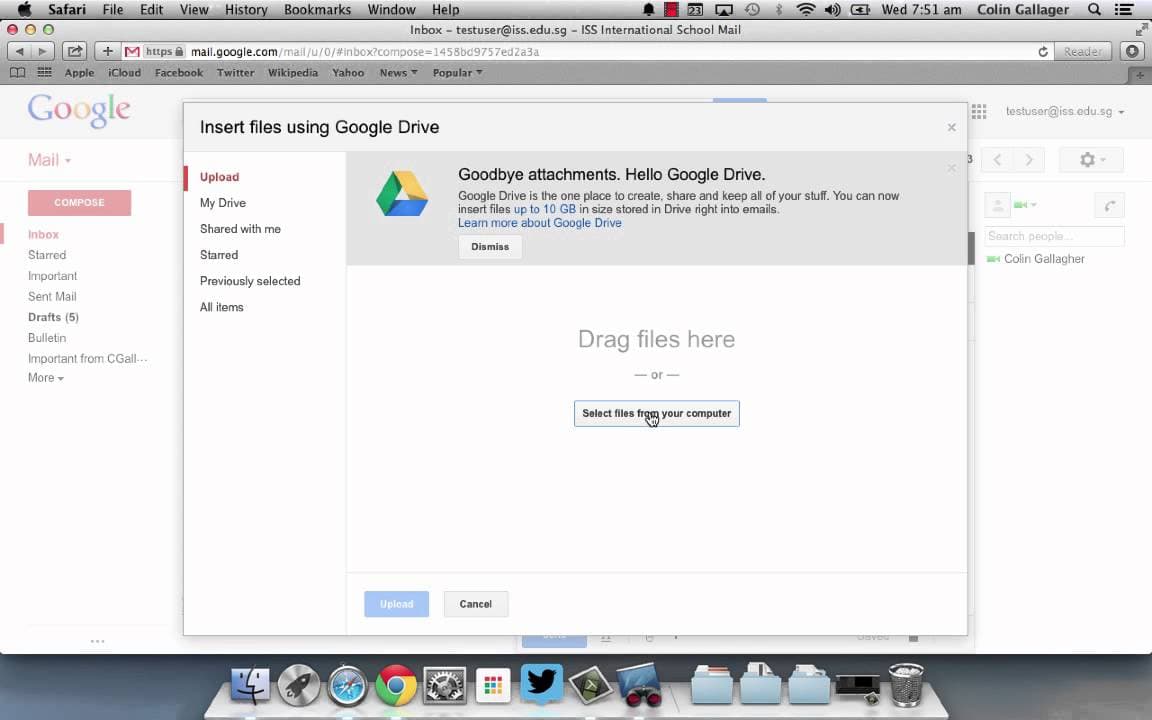Open the File menu
Viewport: 1152px width, 720px height.
(x=112, y=10)
